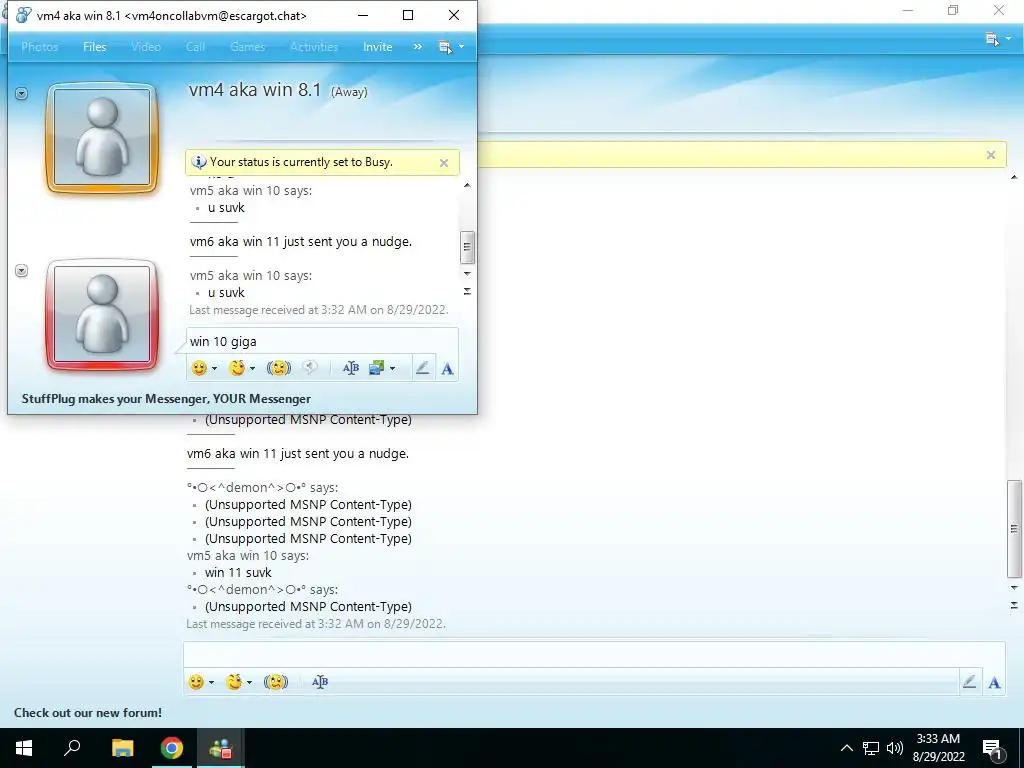
Task: Switch to handwriting pen in vm4 chat
Action: [423, 368]
